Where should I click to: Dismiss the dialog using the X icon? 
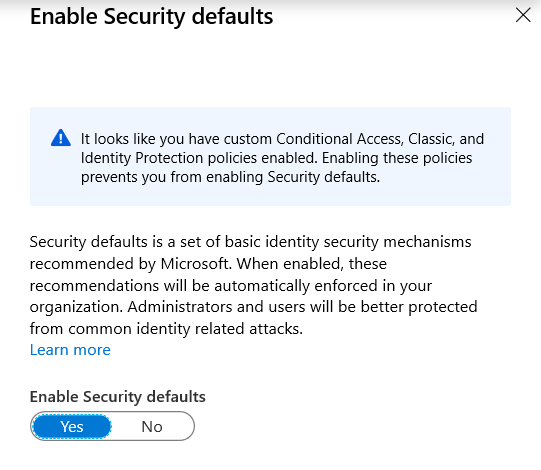[523, 16]
